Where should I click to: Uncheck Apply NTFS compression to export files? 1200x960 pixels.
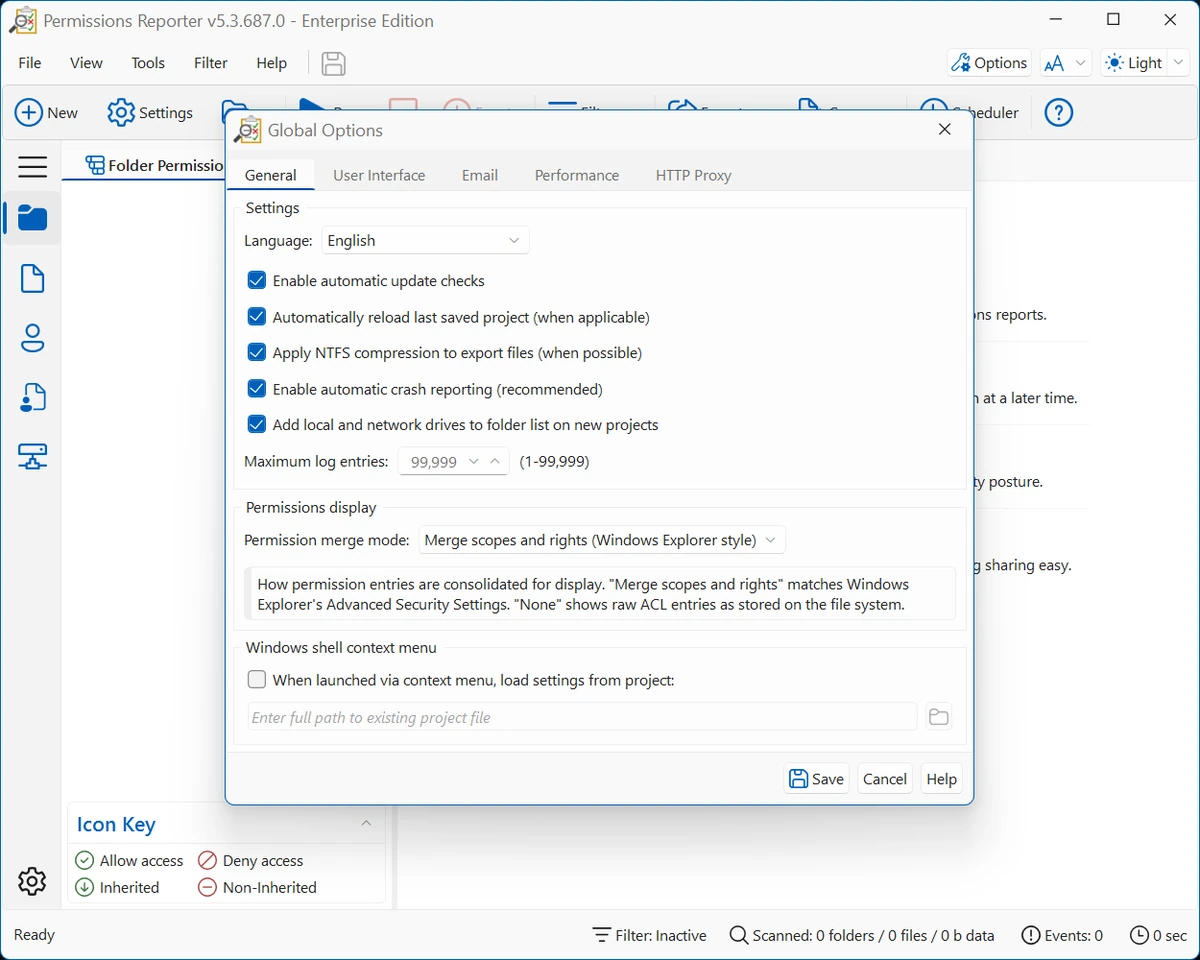point(257,353)
